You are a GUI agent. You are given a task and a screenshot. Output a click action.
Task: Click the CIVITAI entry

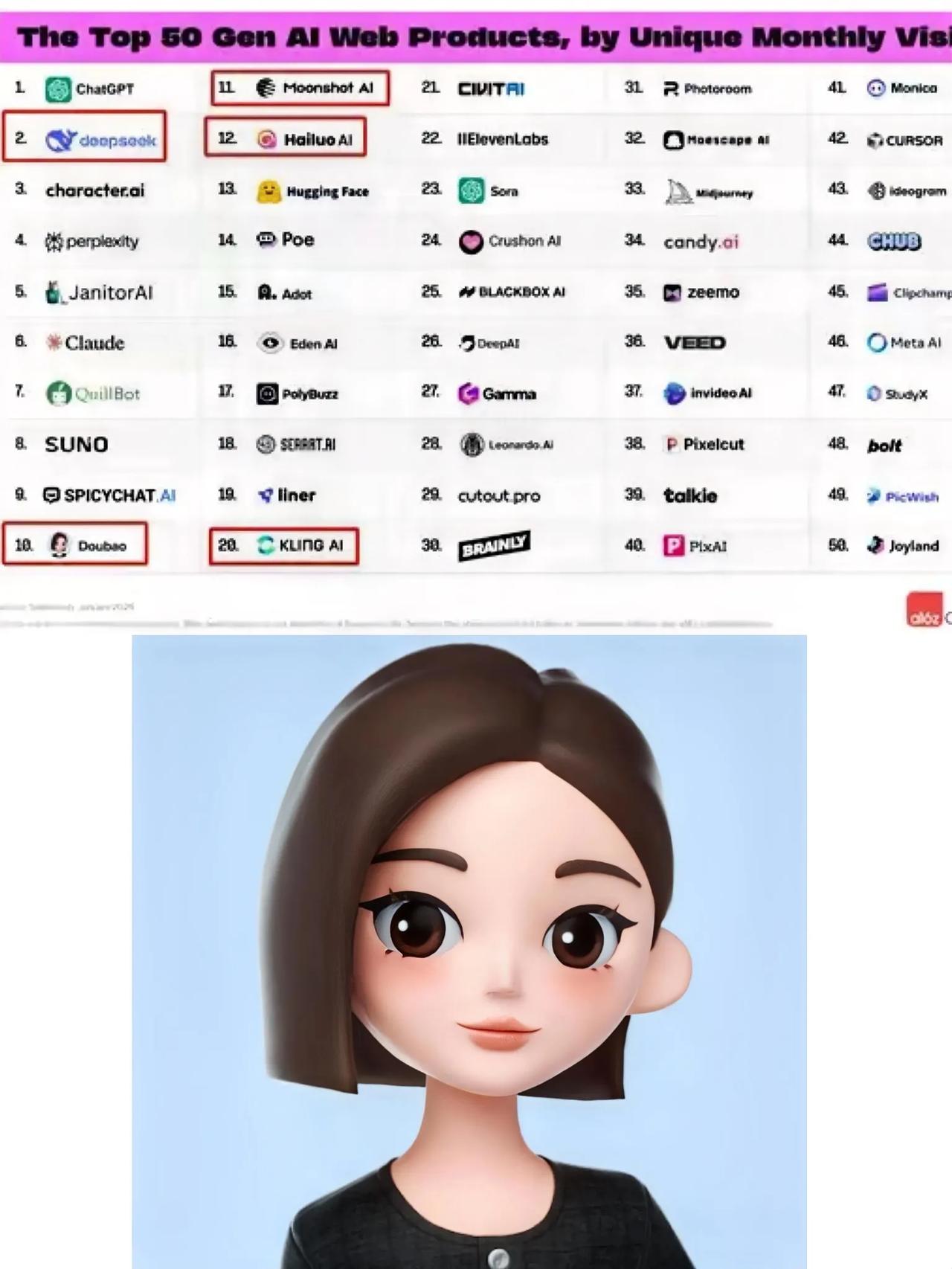coord(491,89)
